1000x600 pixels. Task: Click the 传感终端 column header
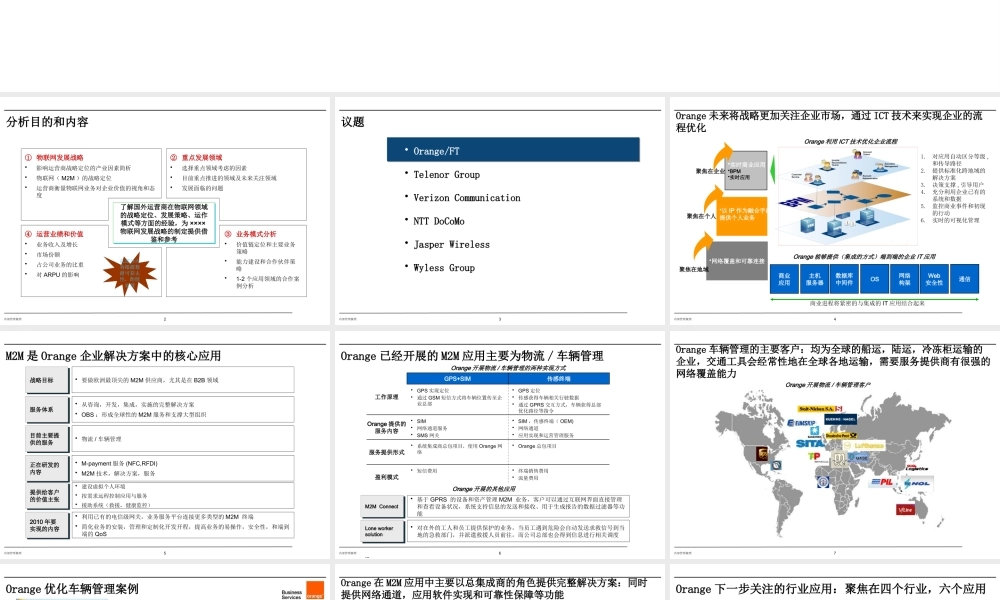tap(559, 379)
